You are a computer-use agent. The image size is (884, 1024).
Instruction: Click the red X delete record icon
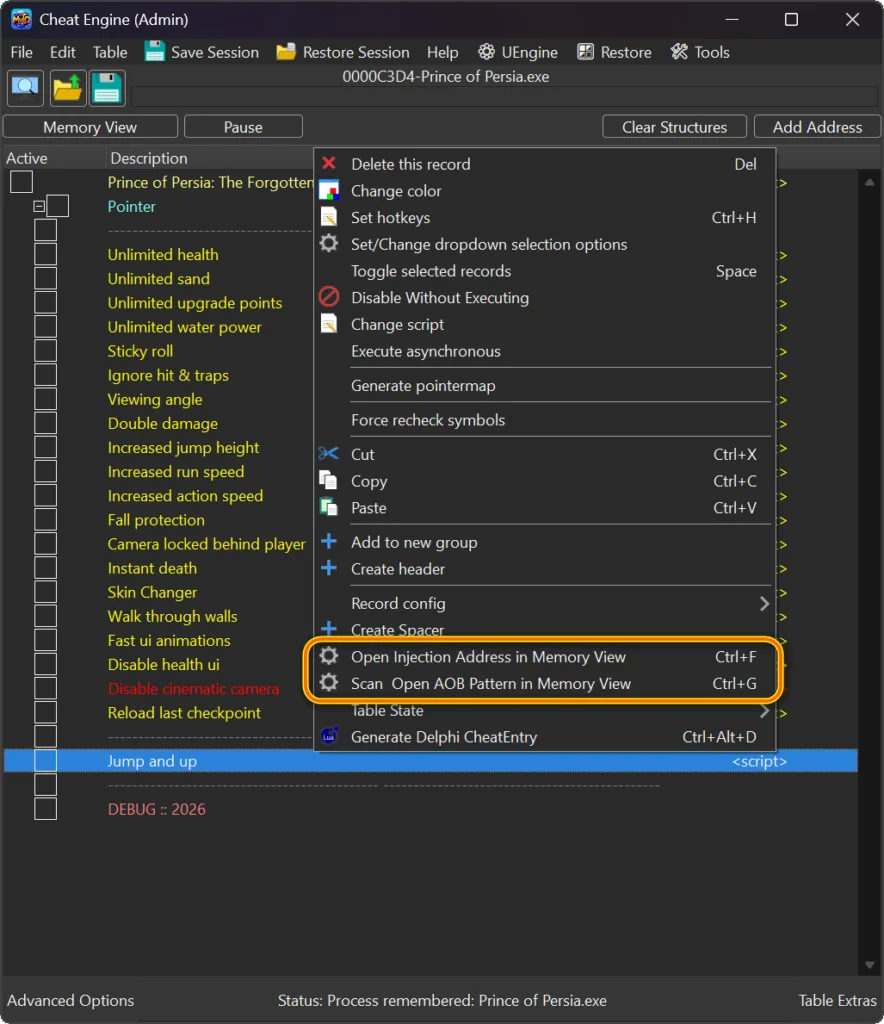[329, 163]
